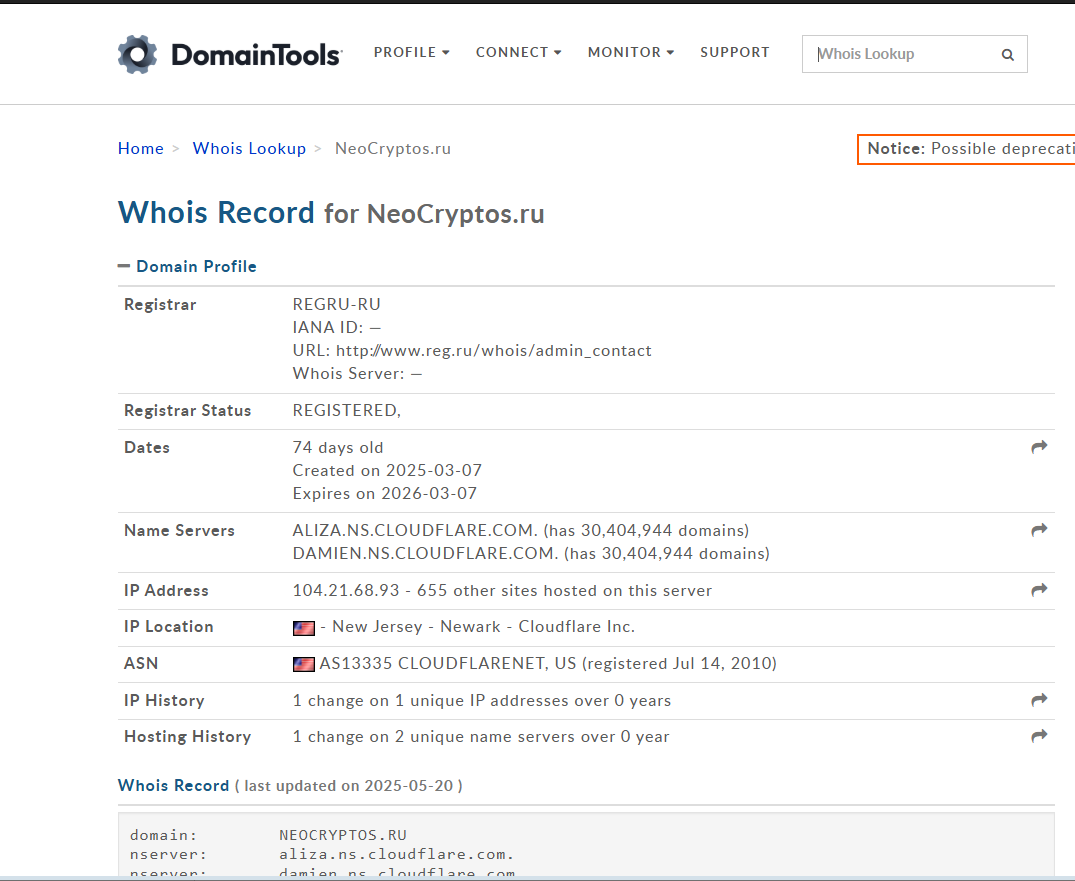The width and height of the screenshot is (1075, 881).
Task: Click the REGRU-RU registrar value
Action: click(x=337, y=304)
